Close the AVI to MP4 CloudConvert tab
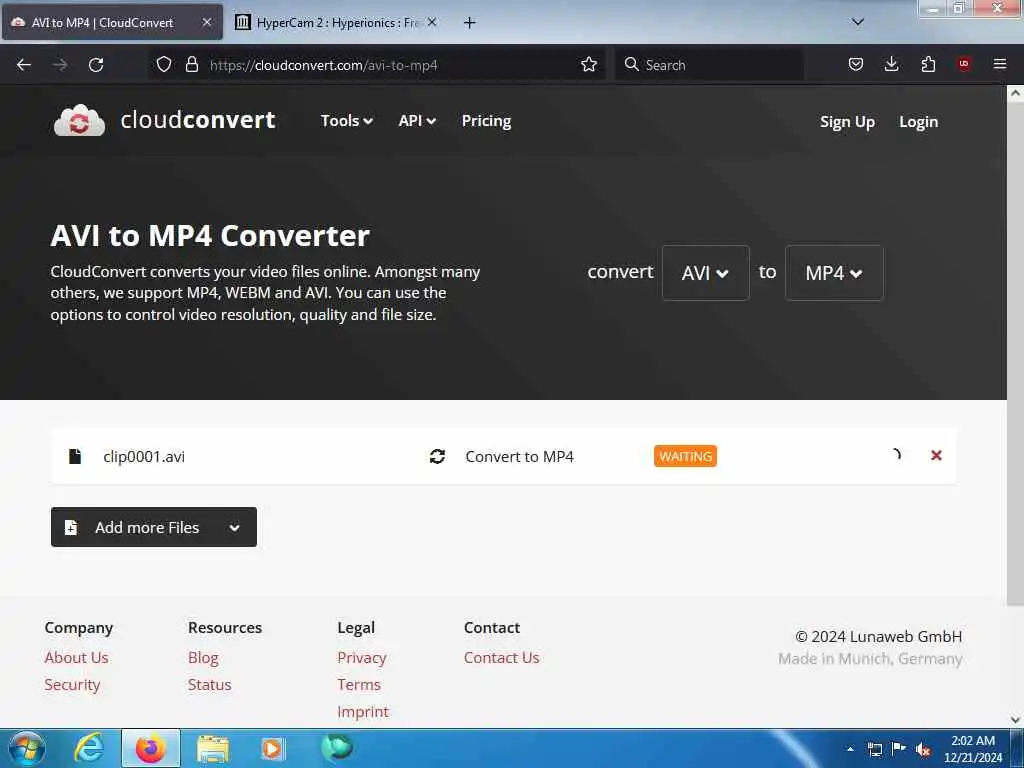This screenshot has height=768, width=1024. [x=206, y=22]
